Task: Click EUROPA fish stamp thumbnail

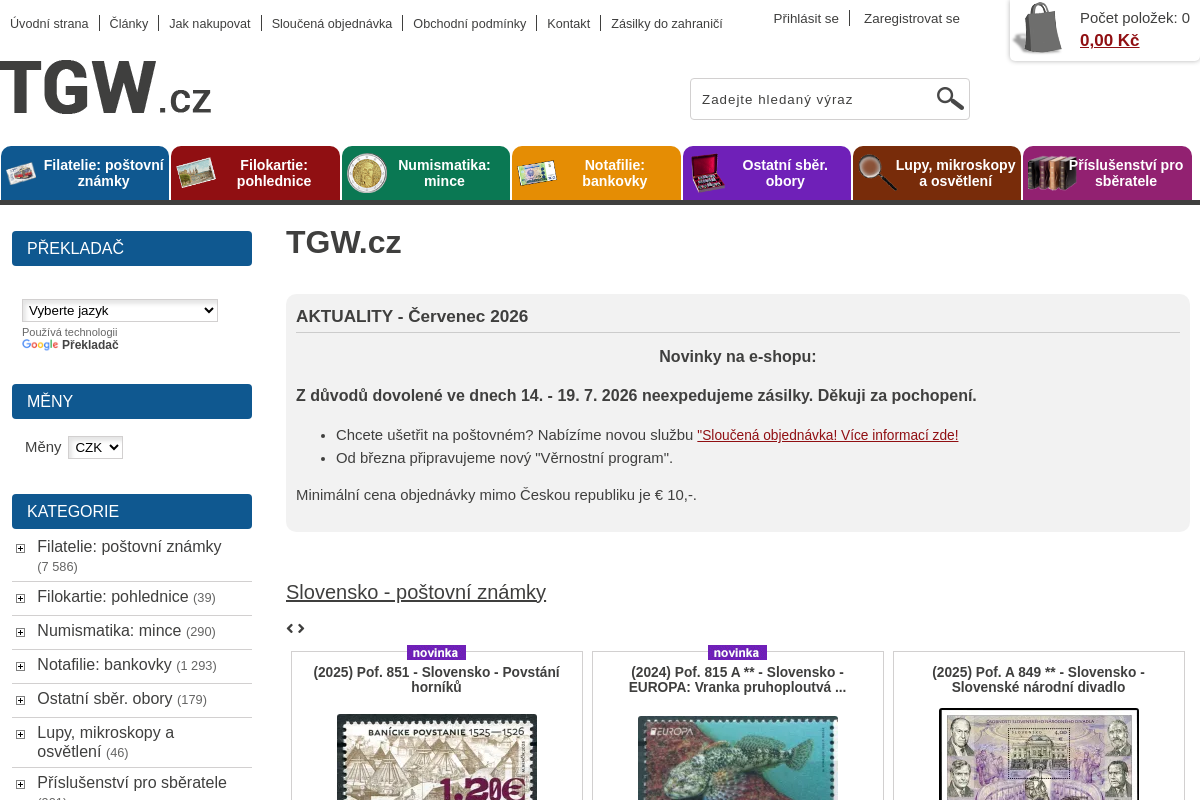Action: (738, 758)
